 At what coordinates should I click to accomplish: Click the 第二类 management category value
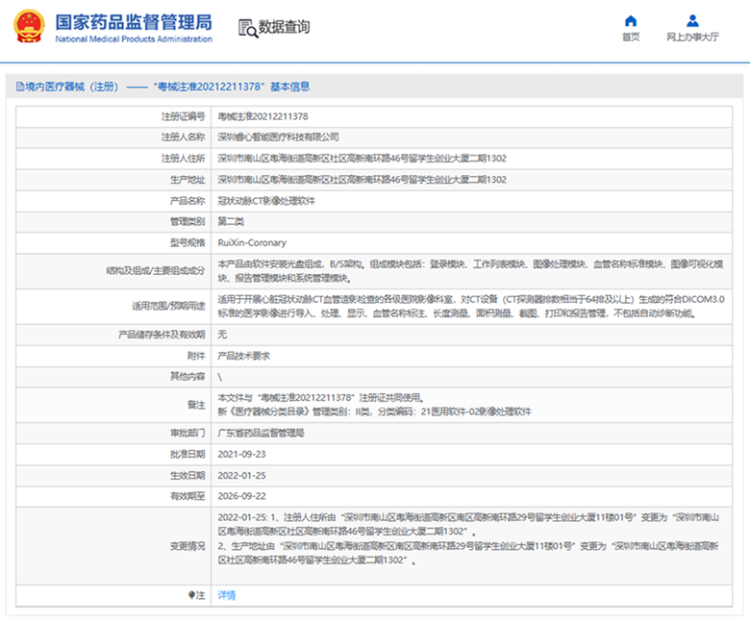click(231, 222)
